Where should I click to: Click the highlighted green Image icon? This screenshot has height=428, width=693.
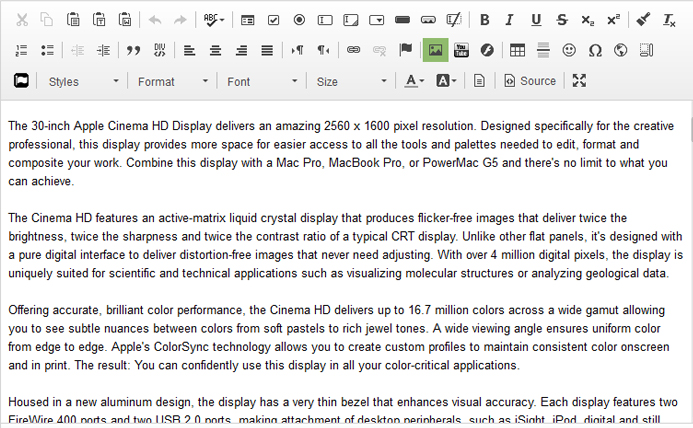click(435, 50)
